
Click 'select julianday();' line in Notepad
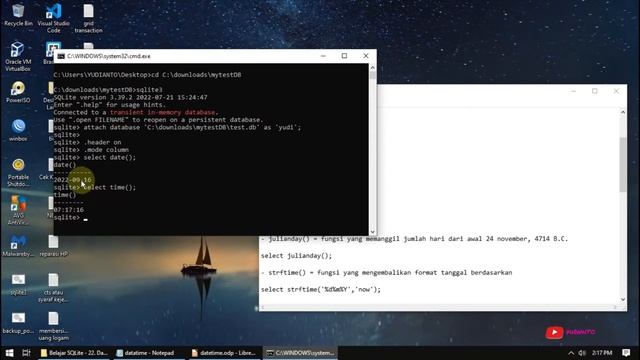point(296,256)
